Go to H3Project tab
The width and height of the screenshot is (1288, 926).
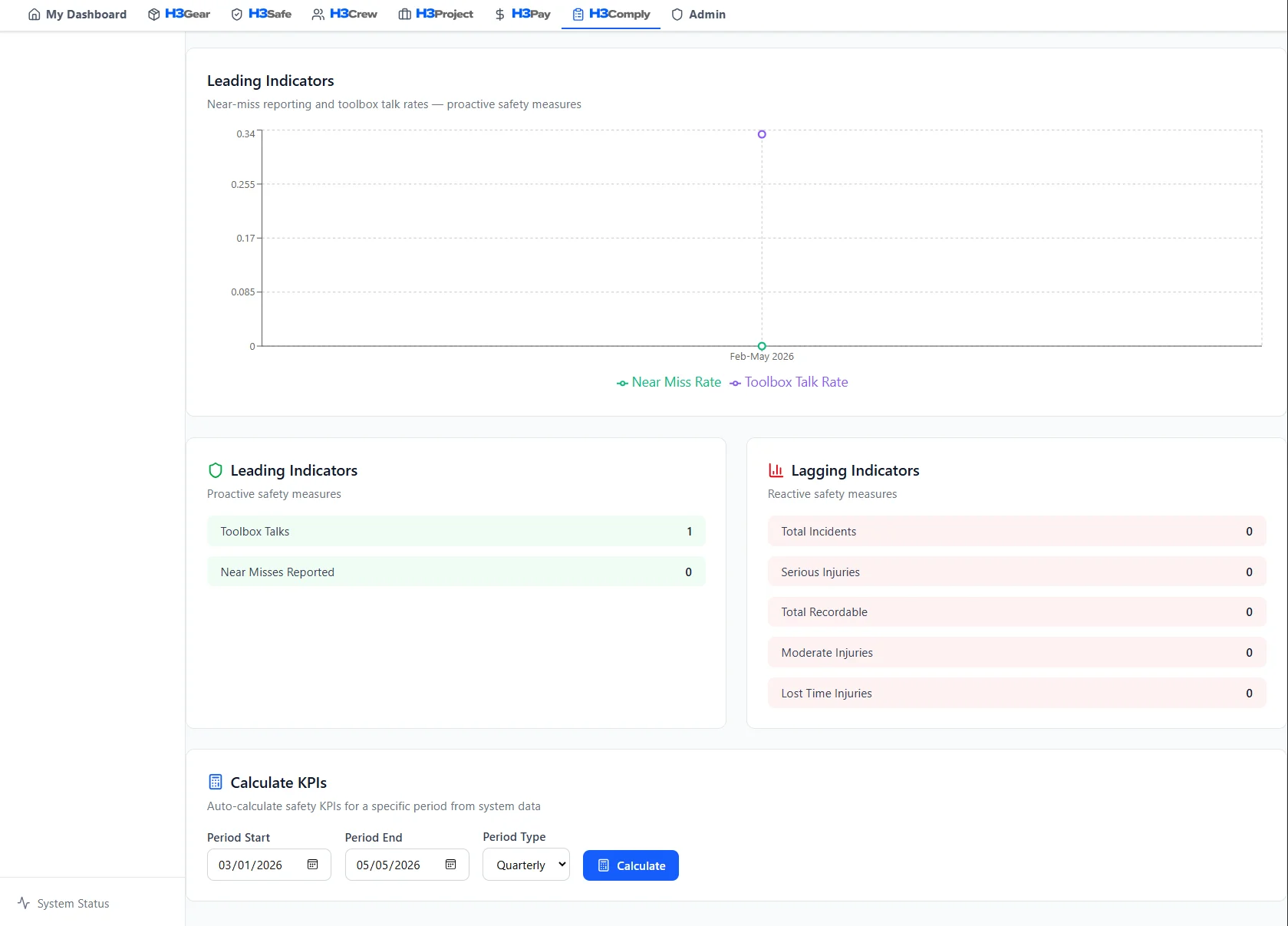click(436, 15)
